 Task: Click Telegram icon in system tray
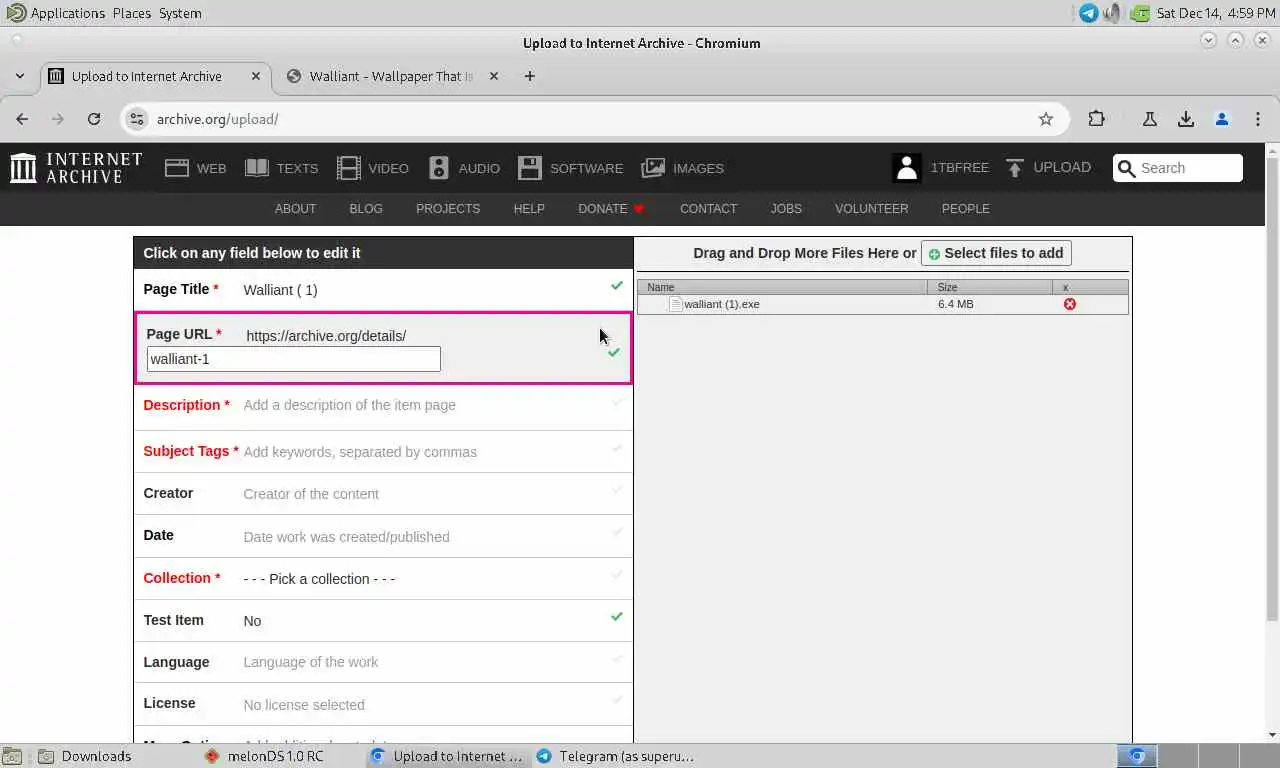[x=1088, y=13]
